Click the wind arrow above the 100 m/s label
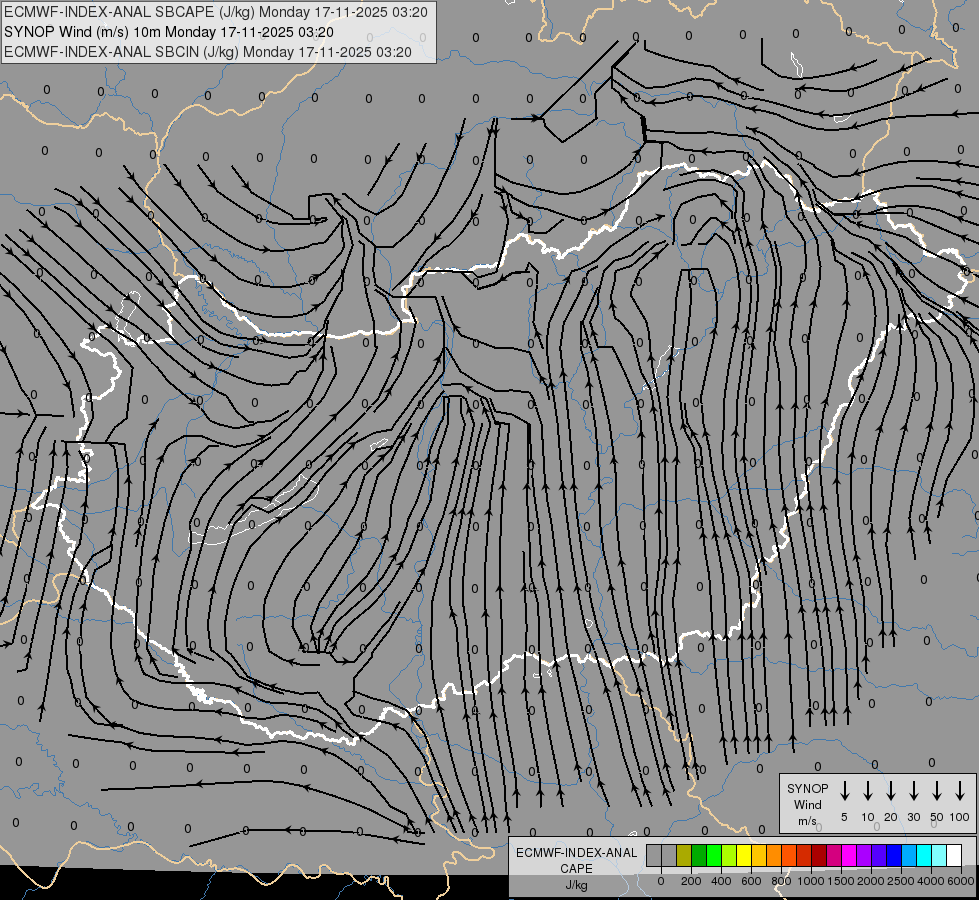The image size is (979, 900). pyautogui.click(x=960, y=791)
